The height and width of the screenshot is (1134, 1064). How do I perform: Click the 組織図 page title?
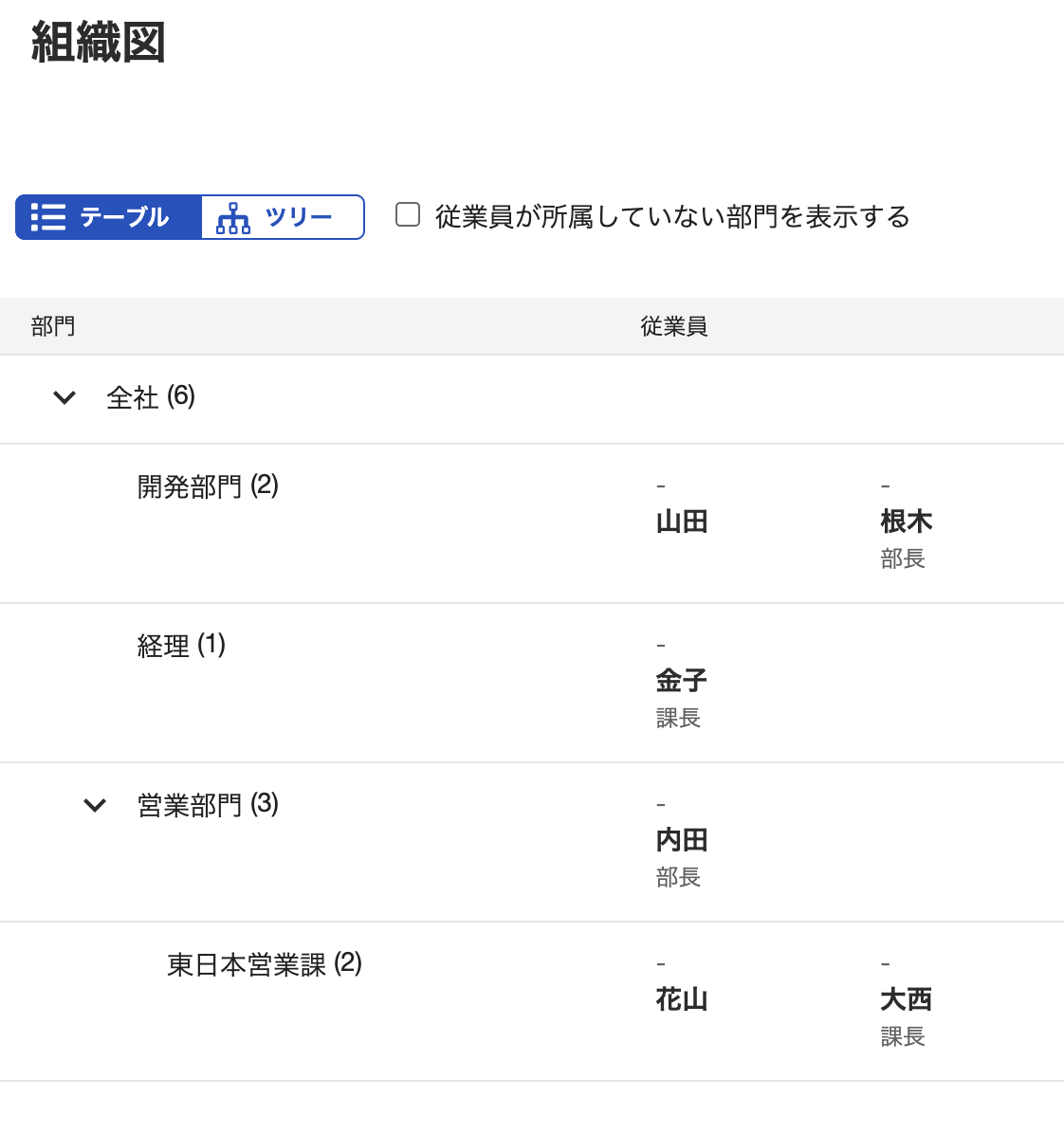[99, 42]
